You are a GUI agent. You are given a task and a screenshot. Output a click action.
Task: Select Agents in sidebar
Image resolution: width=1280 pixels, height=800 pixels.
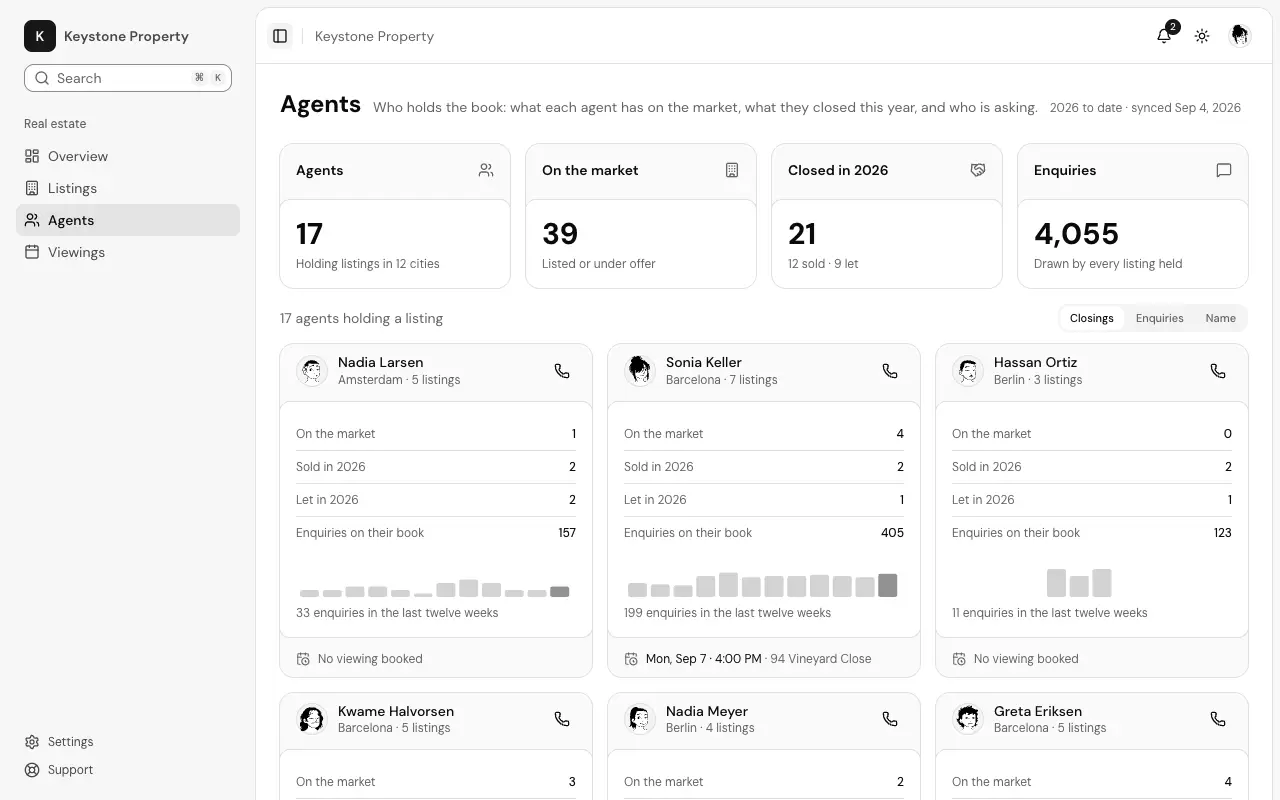(128, 220)
